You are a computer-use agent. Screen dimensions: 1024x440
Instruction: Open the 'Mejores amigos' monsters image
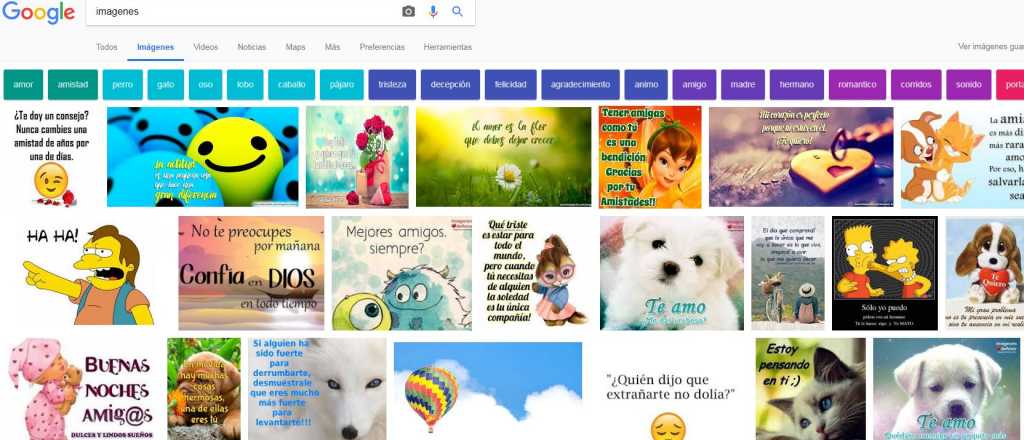click(x=402, y=273)
